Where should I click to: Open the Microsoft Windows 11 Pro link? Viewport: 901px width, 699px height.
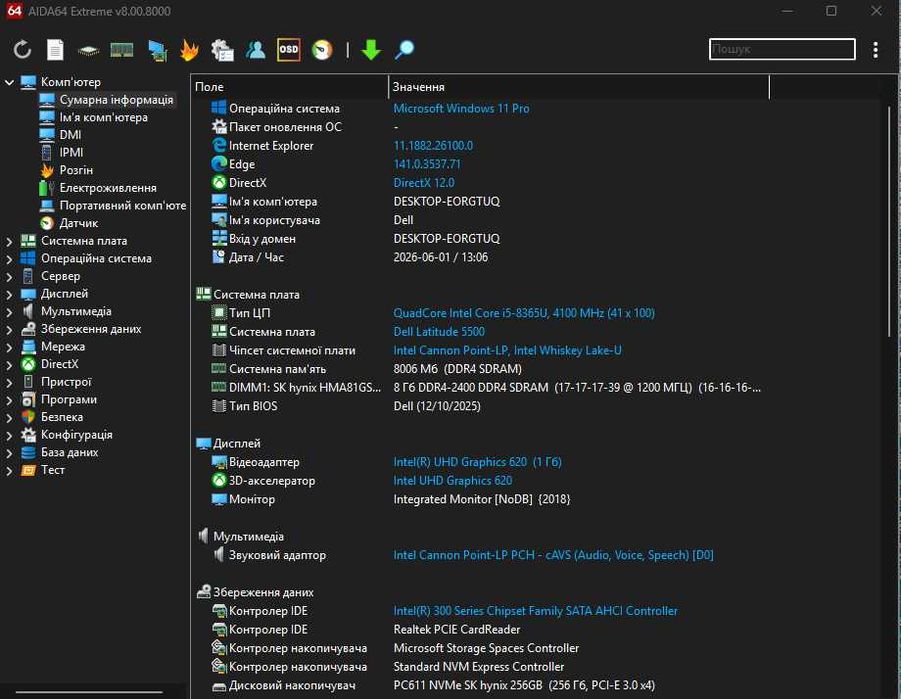coord(461,109)
